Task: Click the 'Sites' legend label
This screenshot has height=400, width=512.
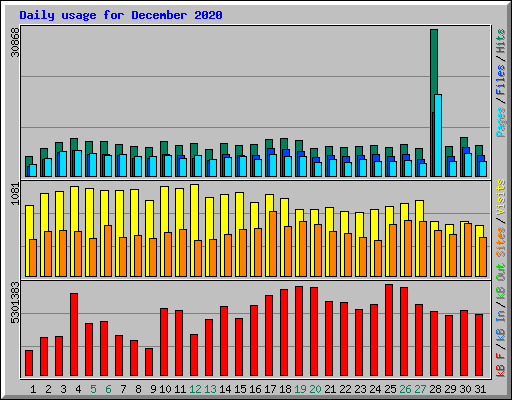Action: pos(501,242)
